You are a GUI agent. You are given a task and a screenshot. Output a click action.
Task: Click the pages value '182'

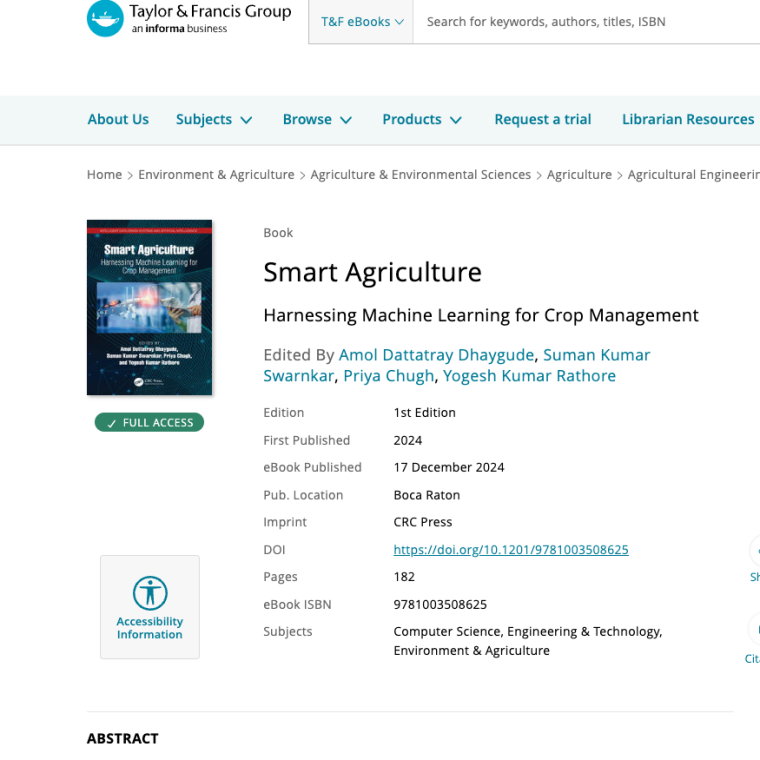pyautogui.click(x=404, y=577)
